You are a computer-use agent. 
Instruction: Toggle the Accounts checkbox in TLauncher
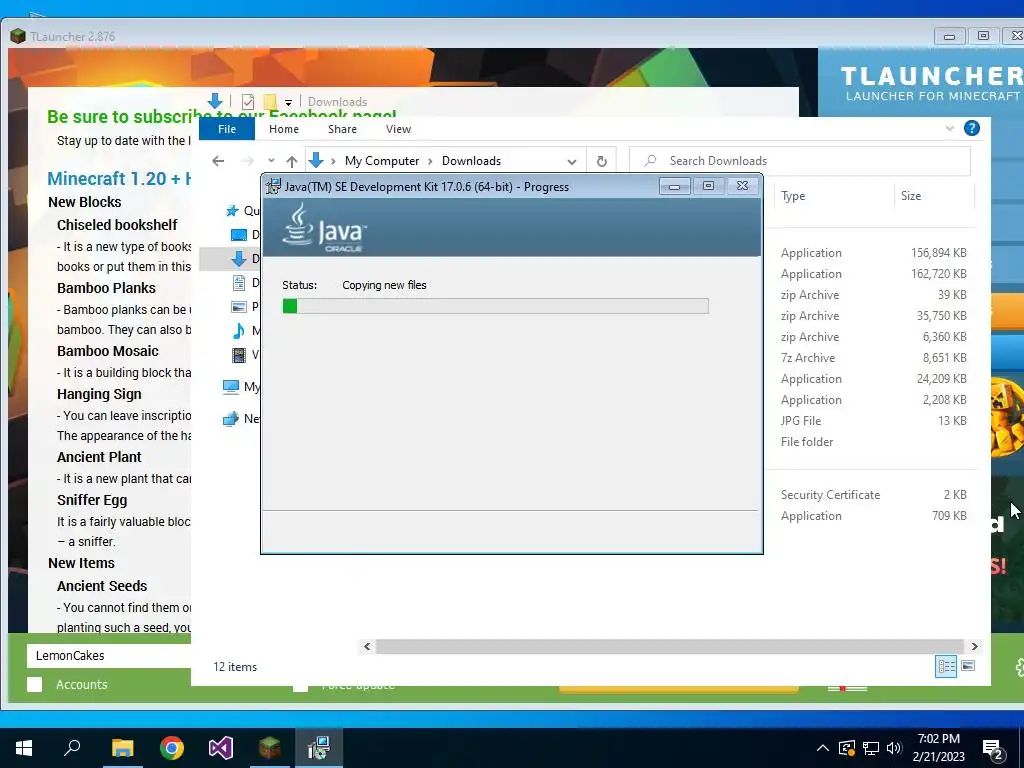(x=35, y=684)
